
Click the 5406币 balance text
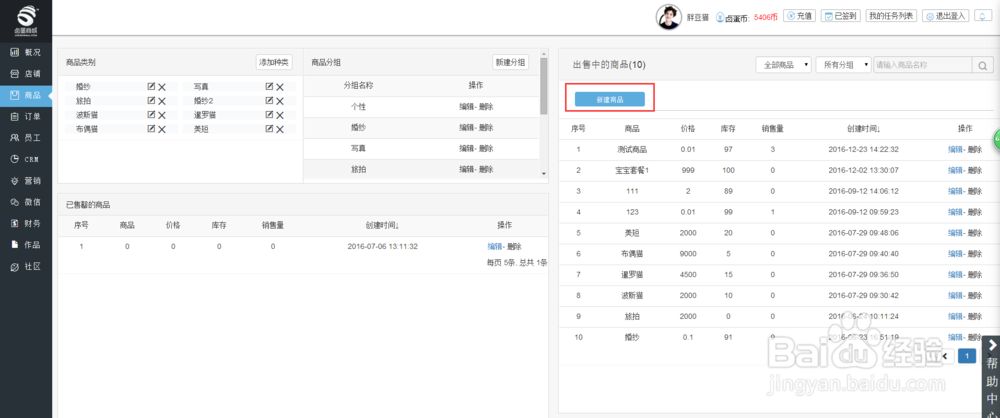[765, 17]
